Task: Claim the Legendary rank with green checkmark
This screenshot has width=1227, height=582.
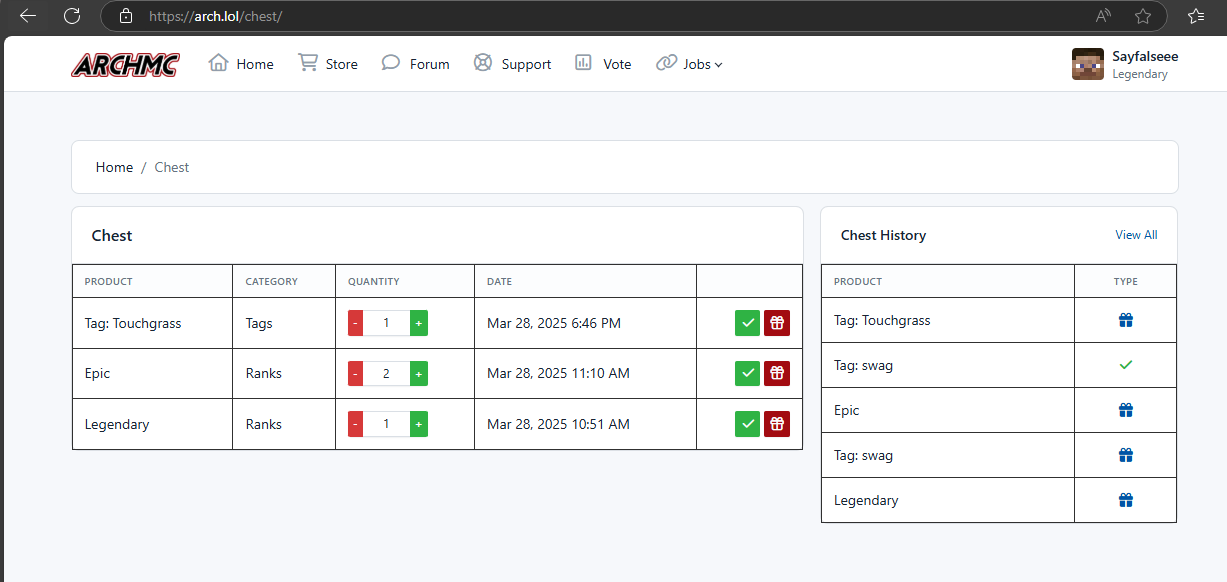Action: [747, 424]
